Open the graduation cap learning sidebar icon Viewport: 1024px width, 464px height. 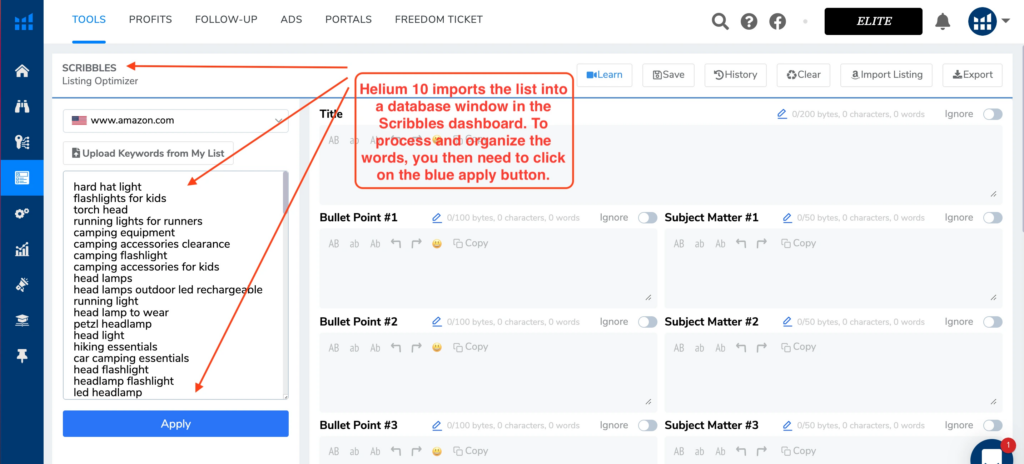22,320
